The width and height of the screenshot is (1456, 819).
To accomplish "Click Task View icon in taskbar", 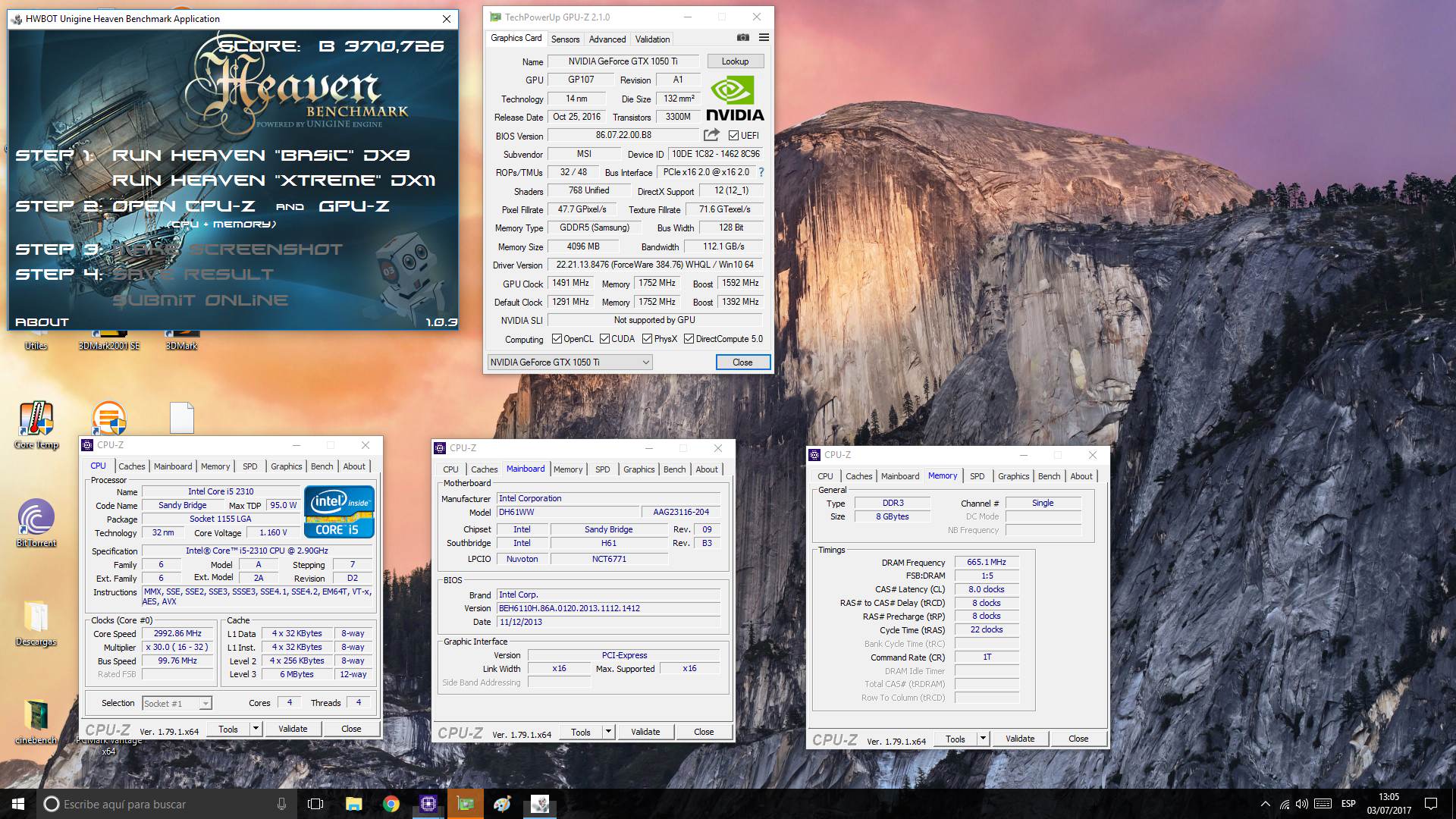I will pyautogui.click(x=315, y=804).
